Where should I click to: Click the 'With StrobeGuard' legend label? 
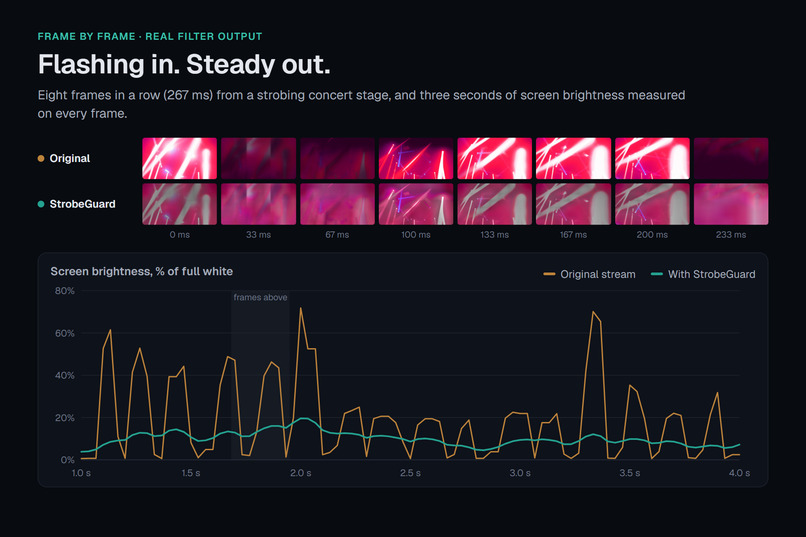click(711, 274)
